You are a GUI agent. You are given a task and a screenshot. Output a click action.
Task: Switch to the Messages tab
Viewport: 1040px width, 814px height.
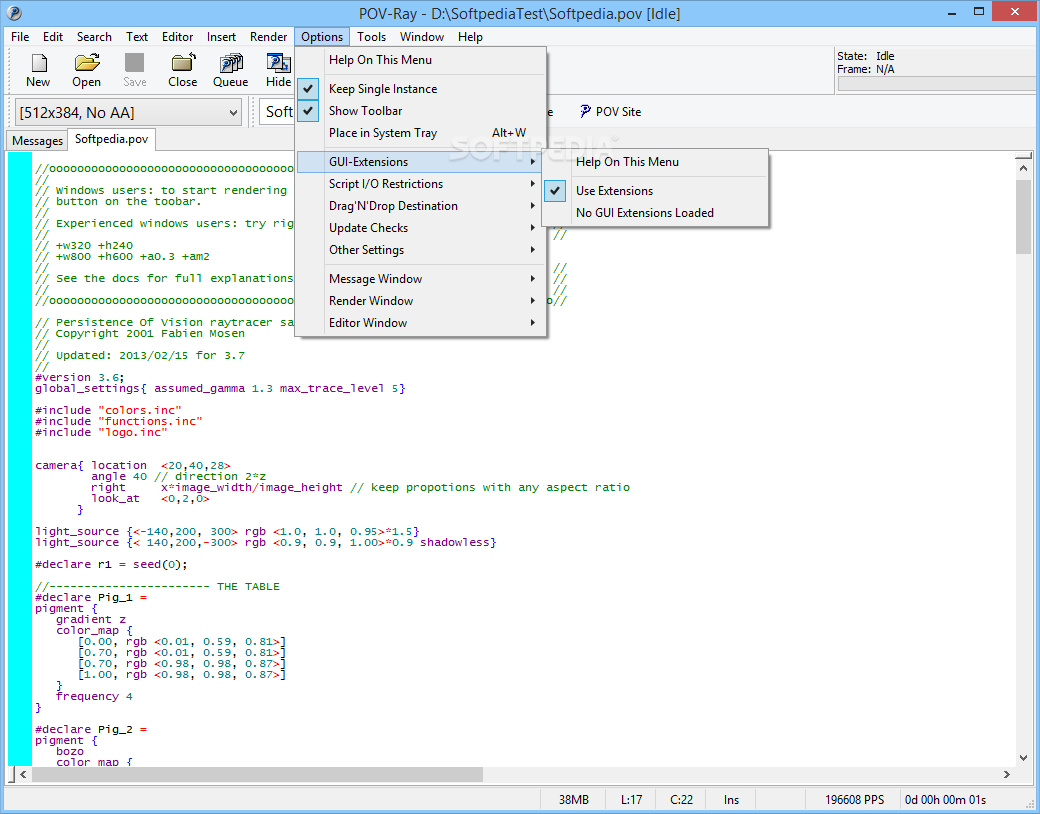coord(37,141)
